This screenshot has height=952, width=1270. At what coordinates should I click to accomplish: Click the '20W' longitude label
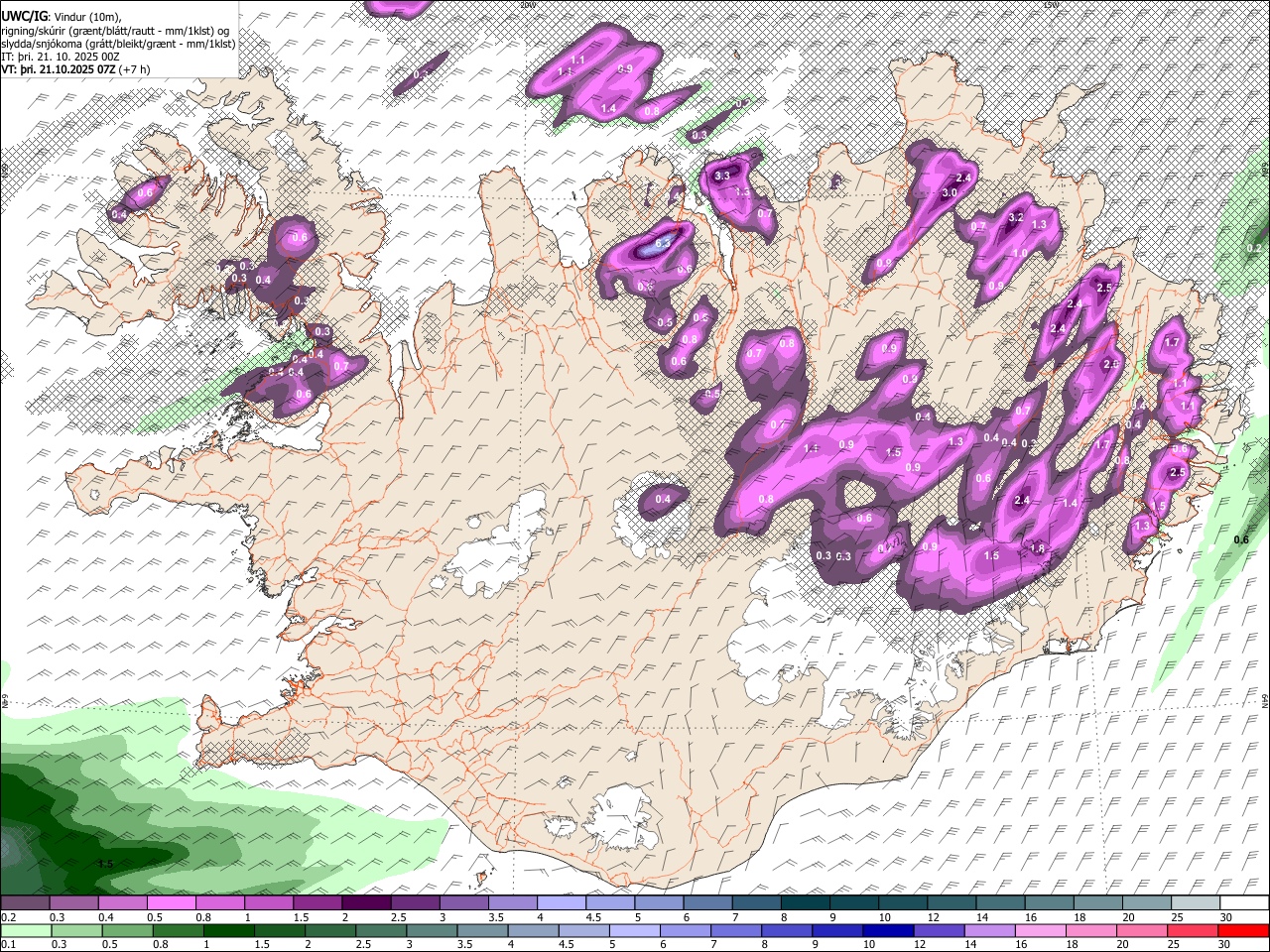click(x=527, y=4)
